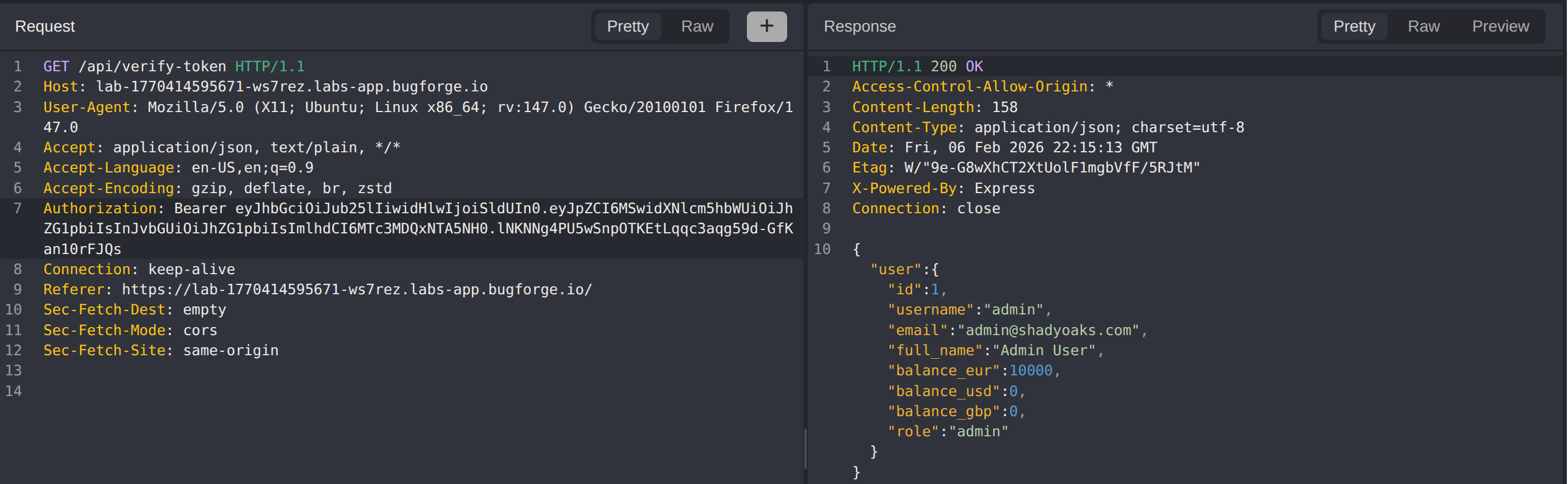Click the balance_eur value 10000

click(x=1030, y=370)
